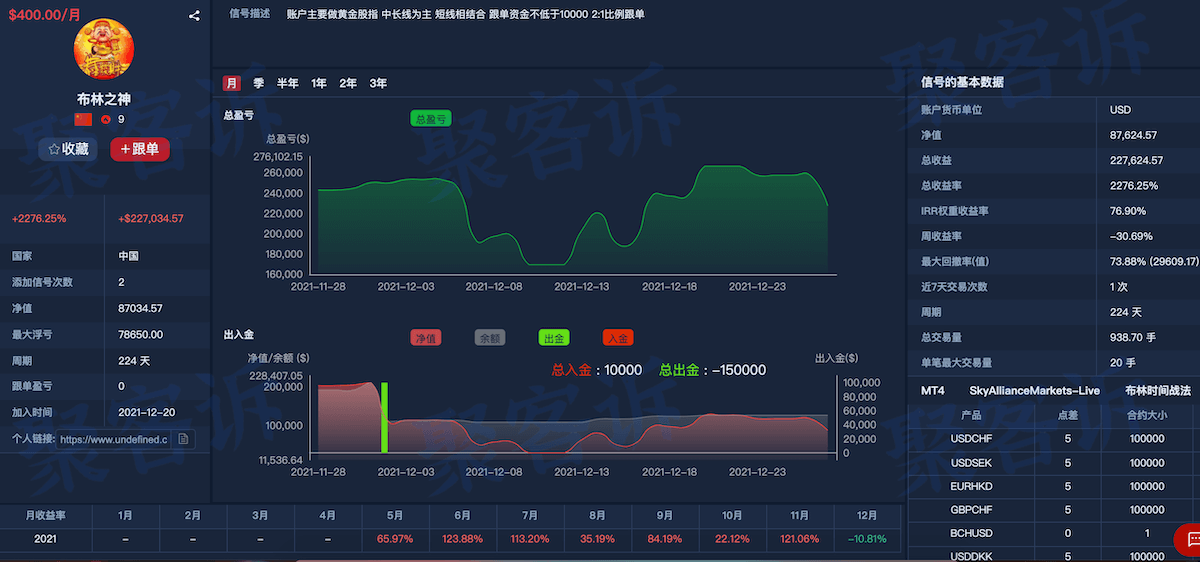Select the 2年 period tab
Image resolution: width=1200 pixels, height=562 pixels.
click(348, 83)
